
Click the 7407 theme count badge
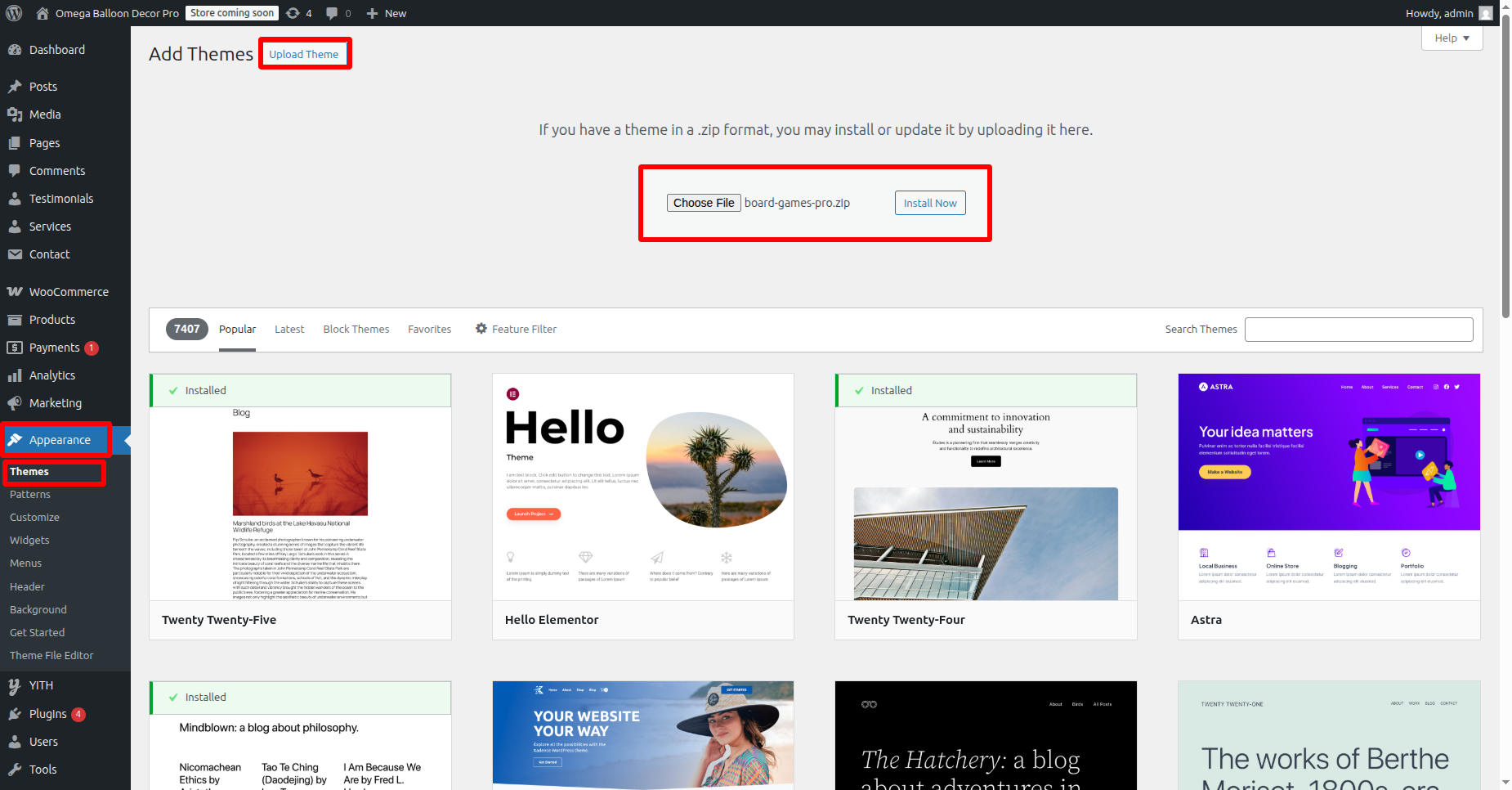click(187, 329)
